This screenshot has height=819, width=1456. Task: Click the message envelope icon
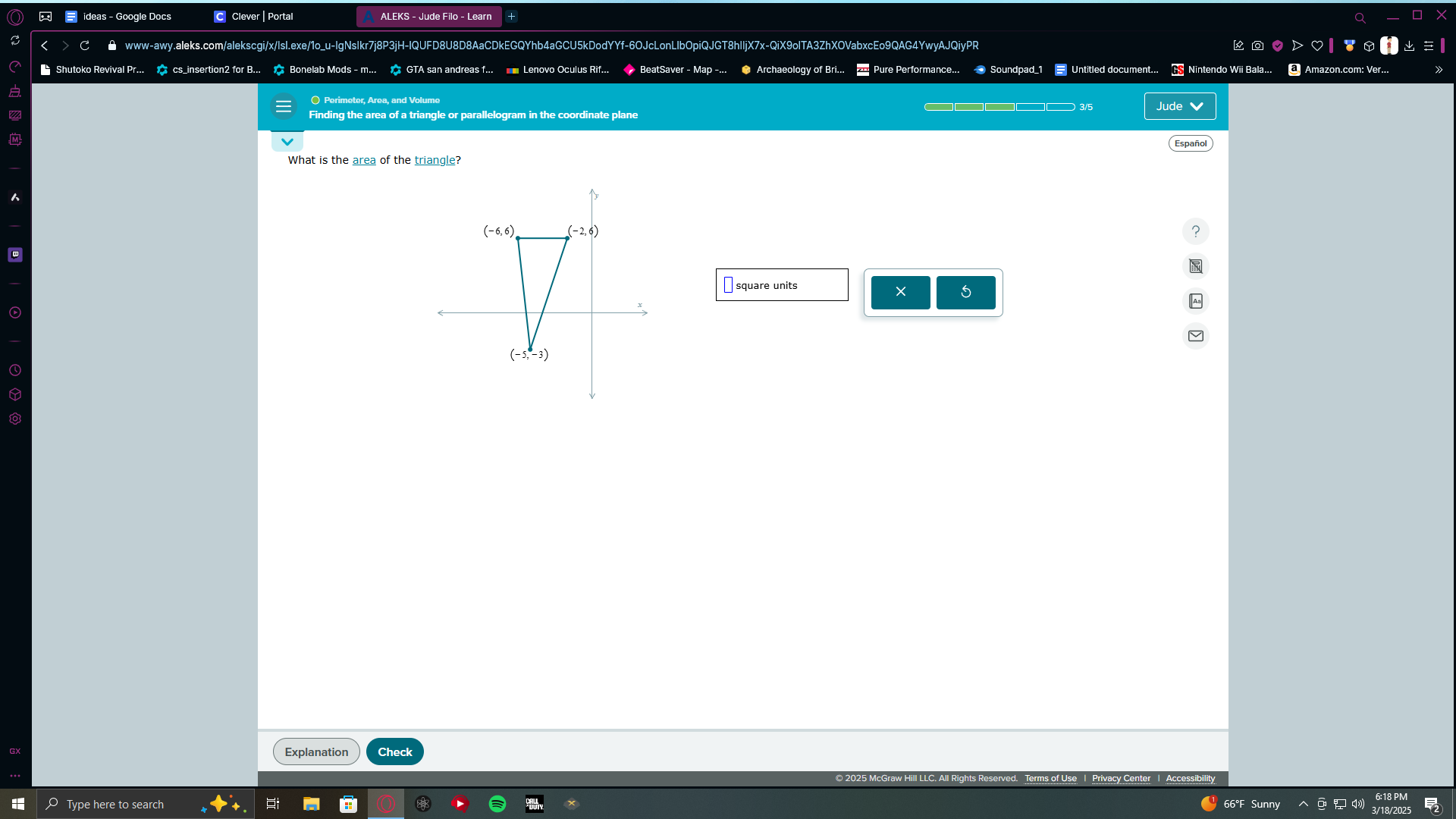point(1196,336)
